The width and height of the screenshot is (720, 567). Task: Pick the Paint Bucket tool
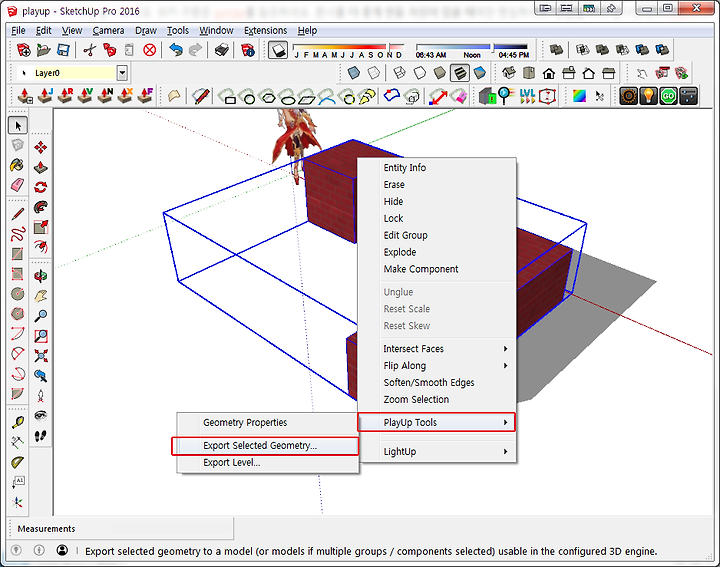tap(17, 165)
